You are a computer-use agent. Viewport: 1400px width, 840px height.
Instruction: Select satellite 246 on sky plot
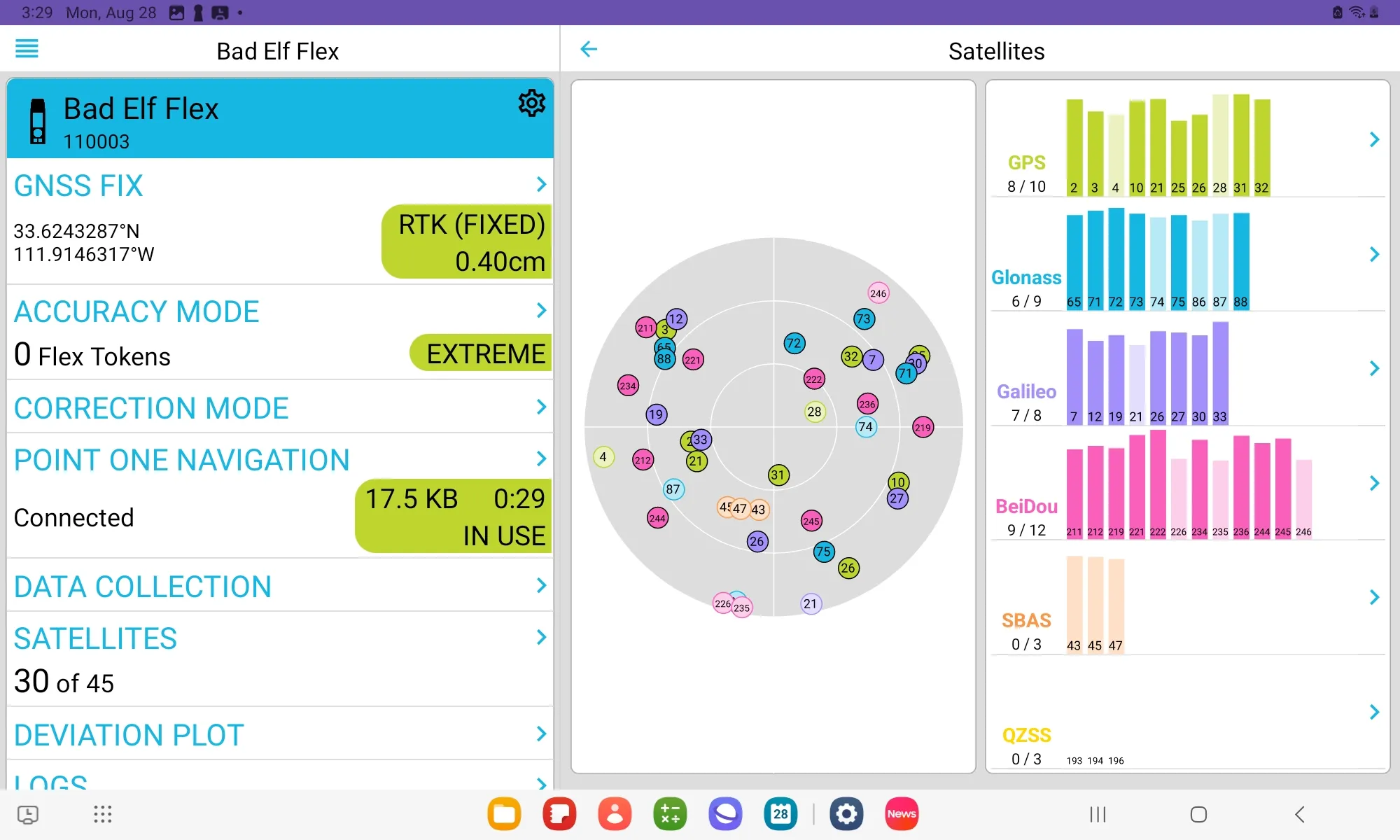click(878, 293)
